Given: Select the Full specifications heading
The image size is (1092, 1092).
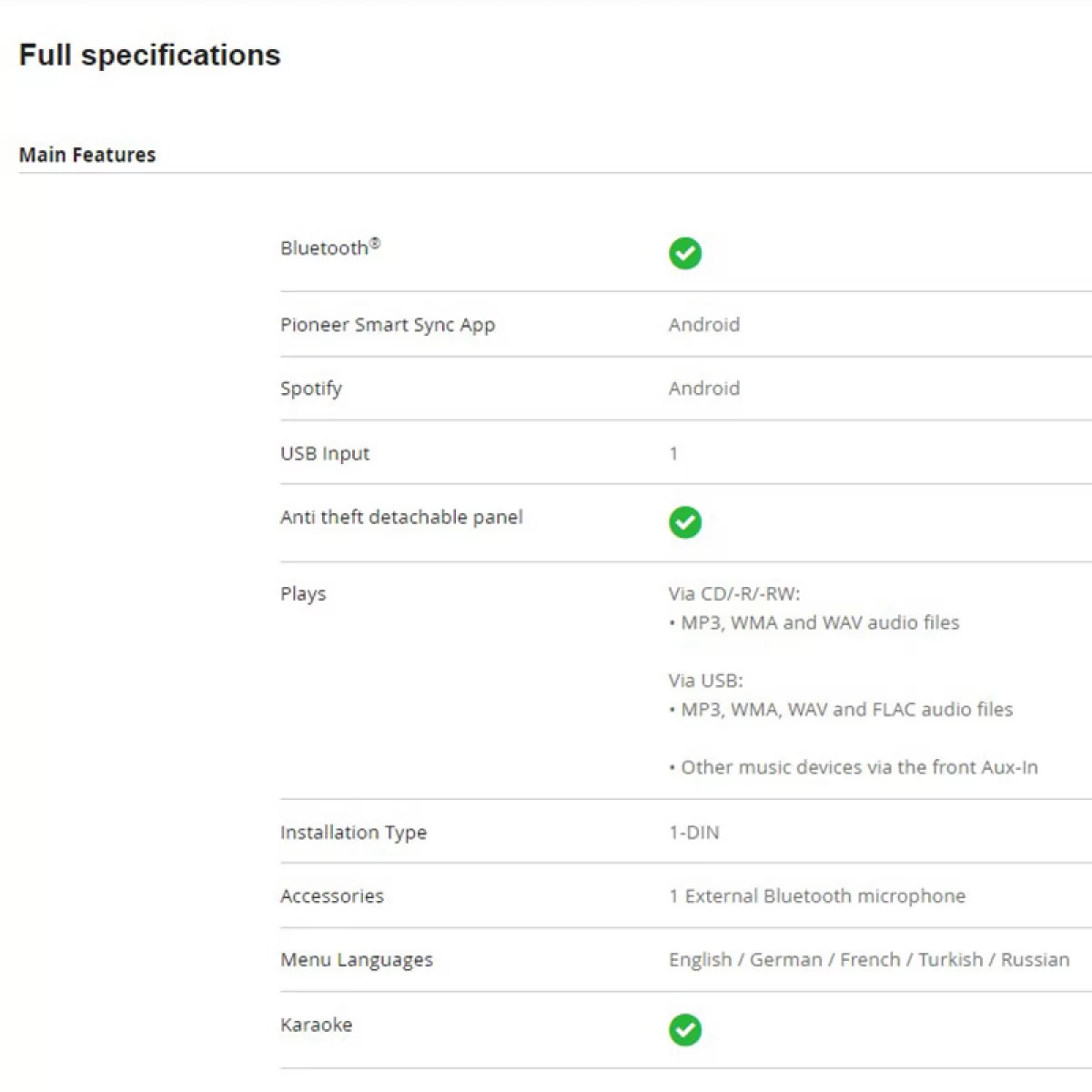Looking at the screenshot, I should point(150,56).
